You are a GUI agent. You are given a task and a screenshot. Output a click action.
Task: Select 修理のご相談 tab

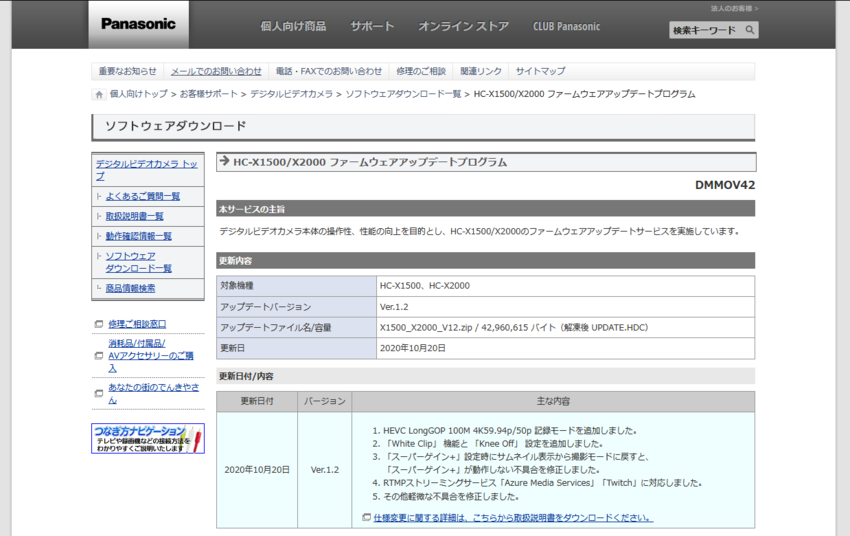421,71
